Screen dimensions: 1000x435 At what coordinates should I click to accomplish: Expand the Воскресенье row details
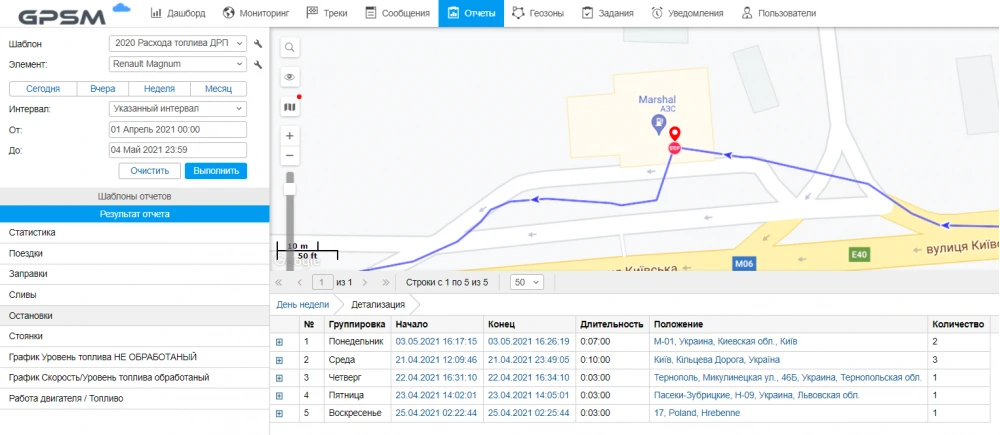pos(279,412)
